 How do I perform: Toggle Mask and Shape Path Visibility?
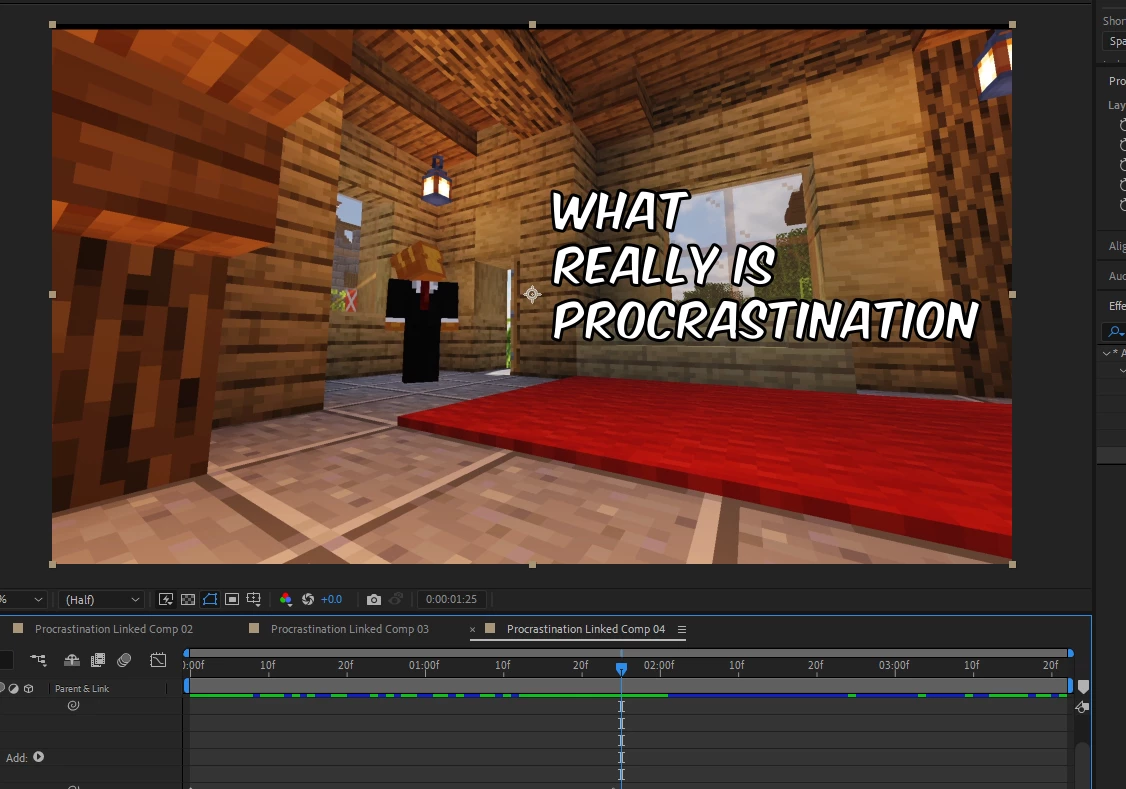[x=210, y=599]
